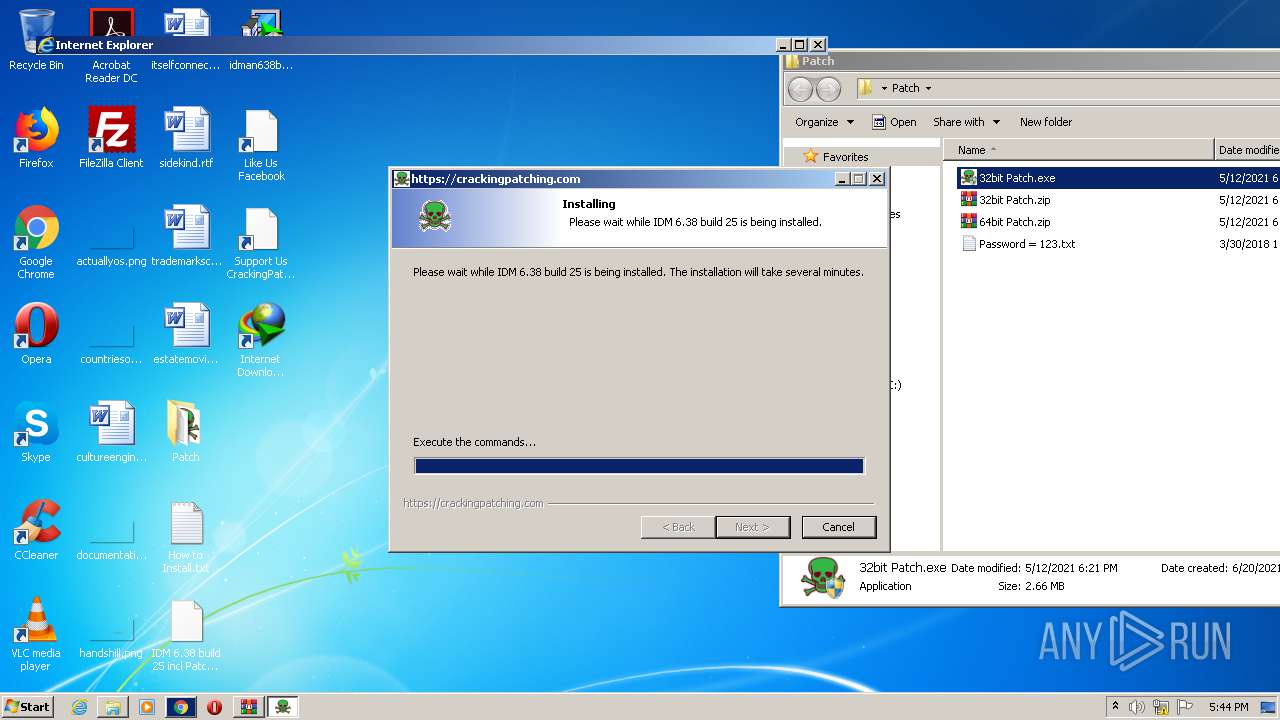Click Chrome icon in taskbar
Viewport: 1280px width, 720px height.
pos(181,707)
